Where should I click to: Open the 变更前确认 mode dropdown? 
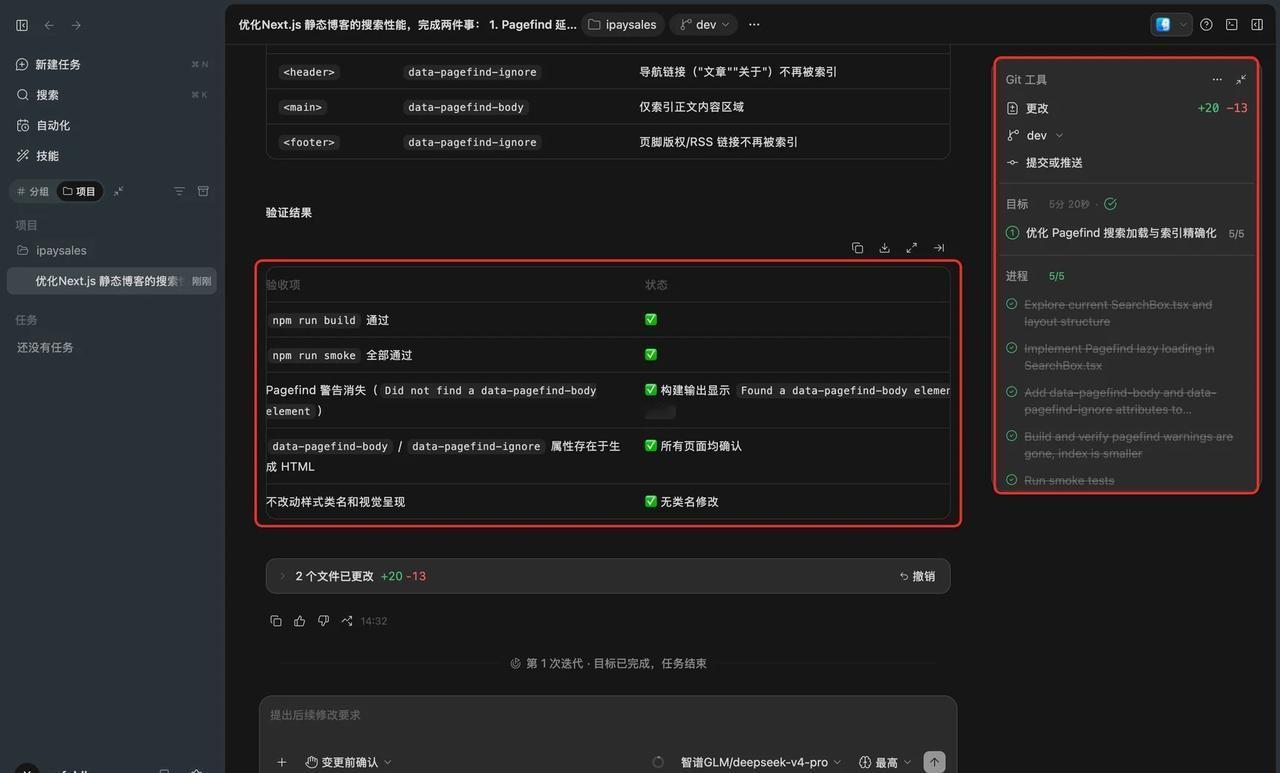(x=348, y=762)
